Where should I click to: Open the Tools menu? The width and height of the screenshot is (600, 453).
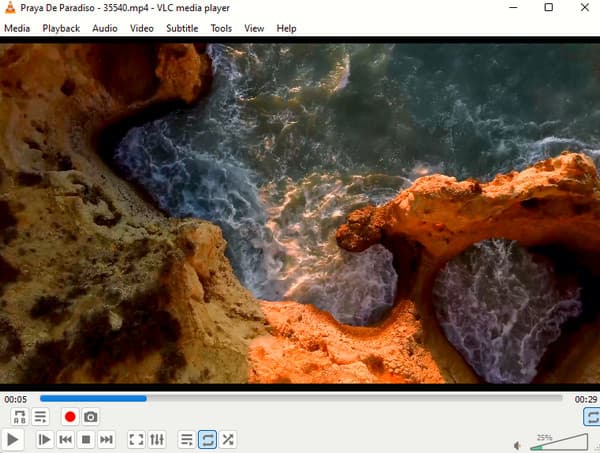click(221, 28)
